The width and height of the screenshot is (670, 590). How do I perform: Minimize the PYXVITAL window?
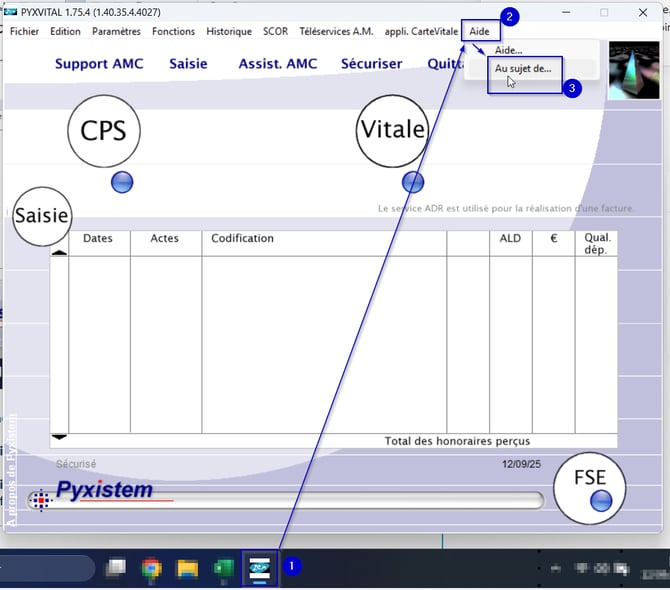click(566, 12)
